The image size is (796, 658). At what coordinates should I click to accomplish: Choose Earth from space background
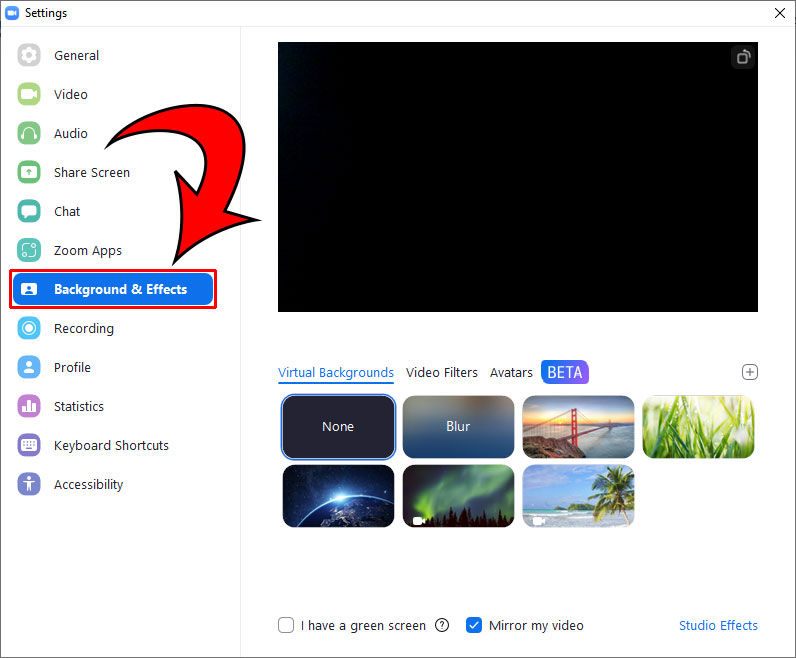[338, 496]
